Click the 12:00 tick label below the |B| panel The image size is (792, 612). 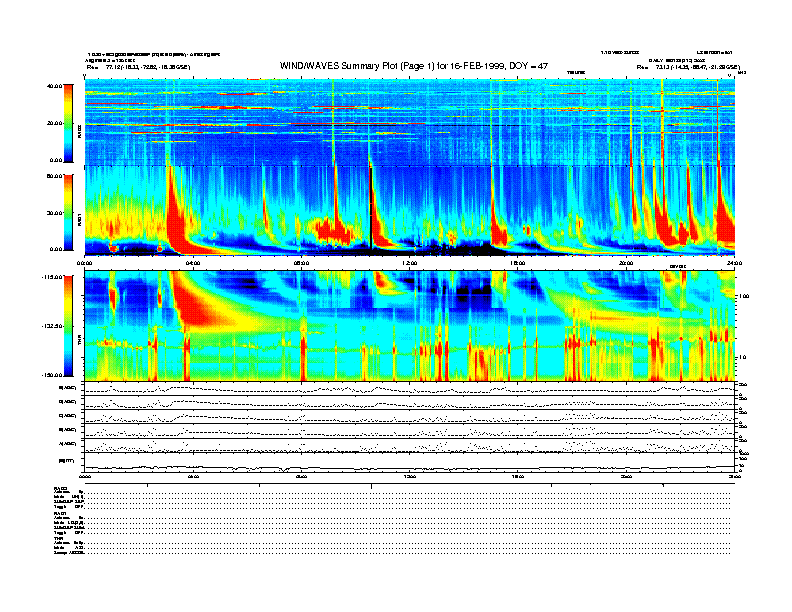pos(410,476)
